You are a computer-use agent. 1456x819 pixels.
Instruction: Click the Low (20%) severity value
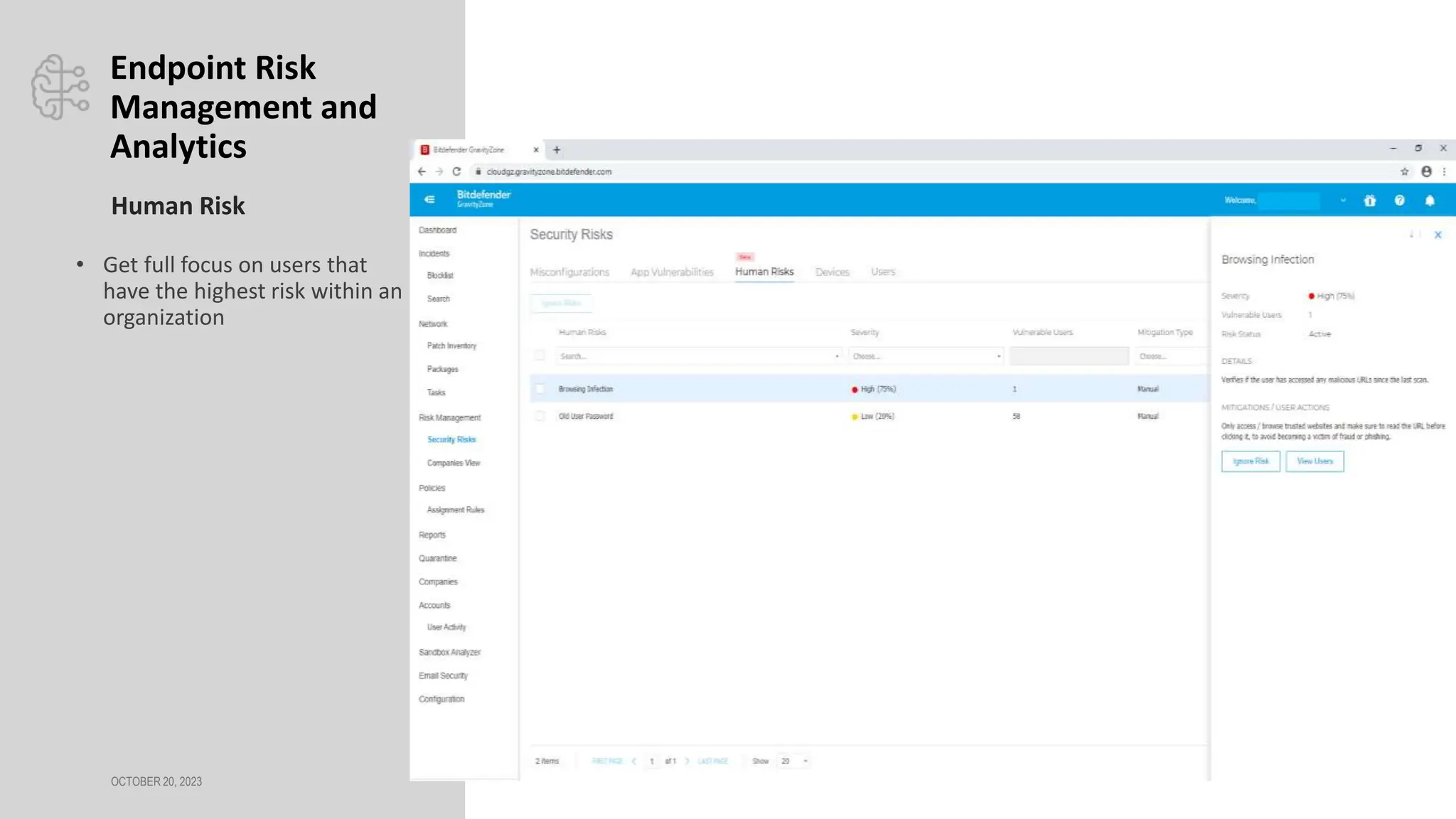tap(877, 417)
